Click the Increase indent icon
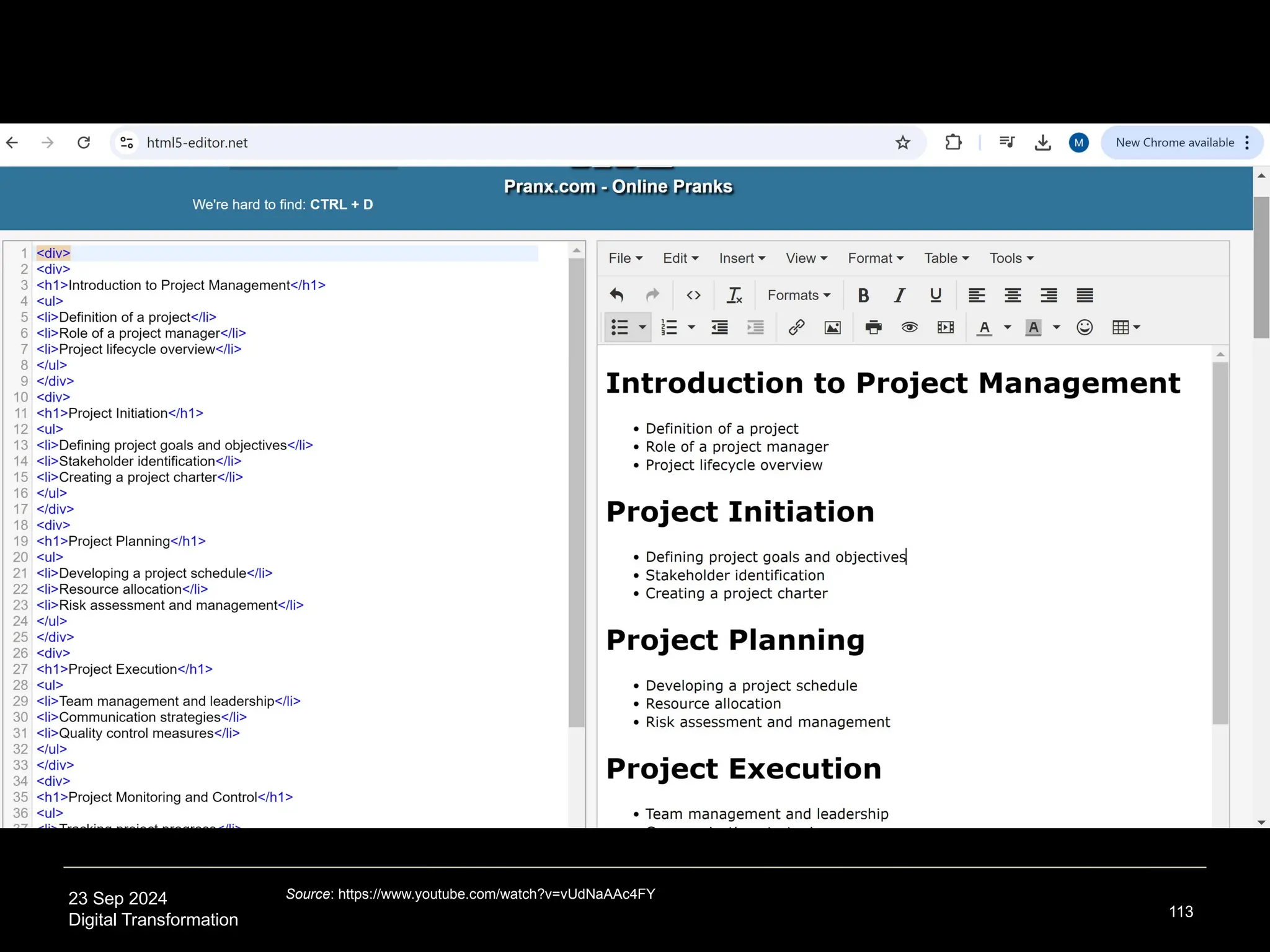 pos(755,327)
